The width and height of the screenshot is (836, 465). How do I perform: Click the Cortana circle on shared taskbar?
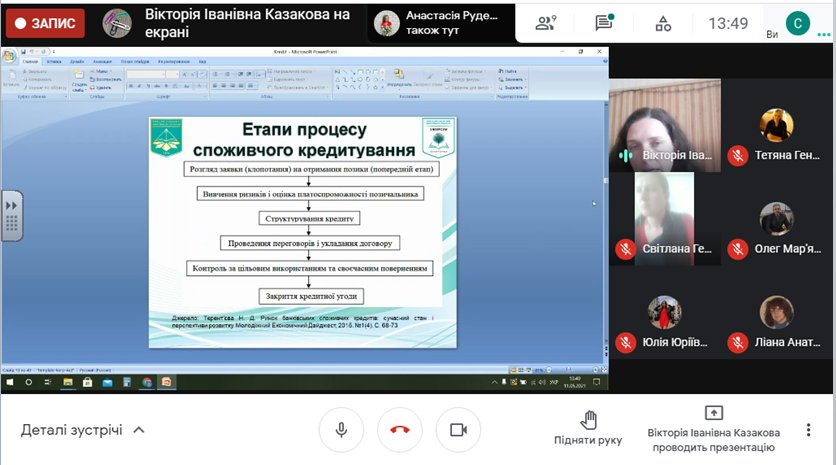(x=29, y=382)
